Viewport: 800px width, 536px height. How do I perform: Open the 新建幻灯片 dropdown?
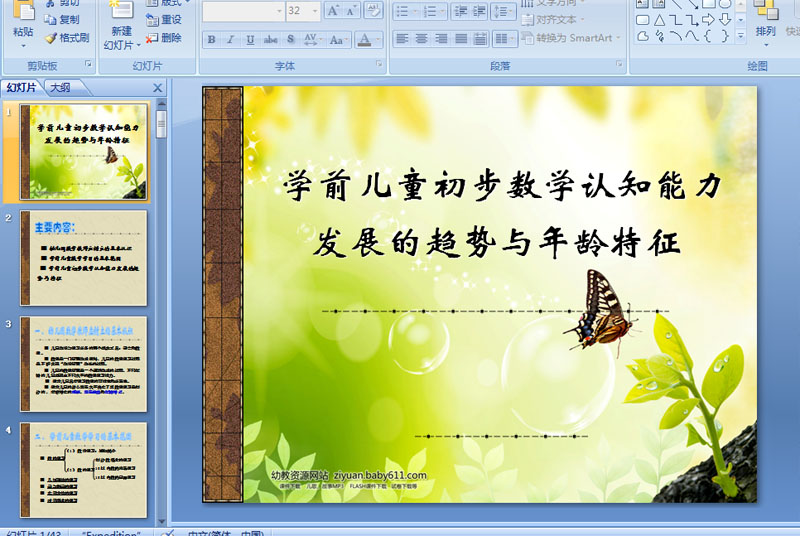[x=121, y=45]
